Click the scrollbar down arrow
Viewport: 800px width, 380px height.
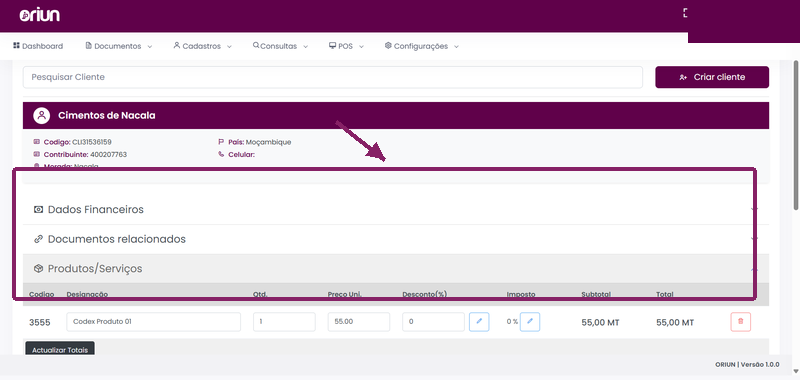pyautogui.click(x=796, y=371)
